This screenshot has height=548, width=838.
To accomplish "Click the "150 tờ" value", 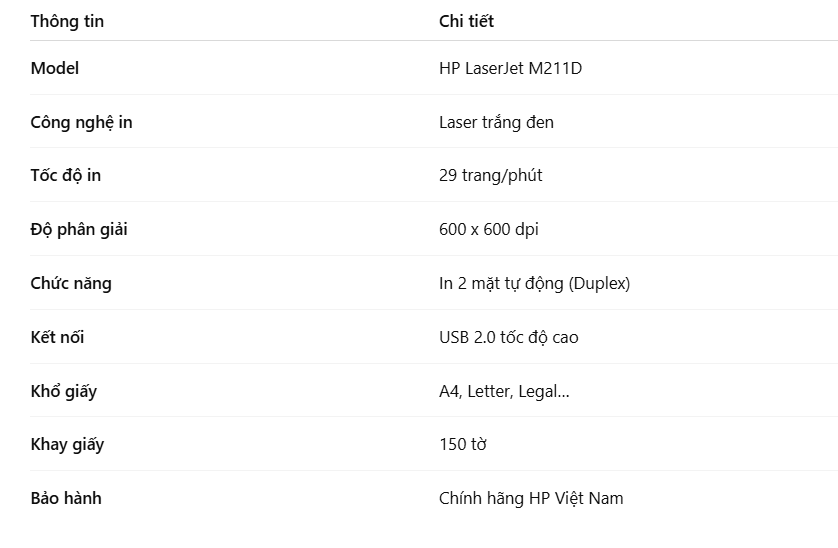I will [x=463, y=444].
